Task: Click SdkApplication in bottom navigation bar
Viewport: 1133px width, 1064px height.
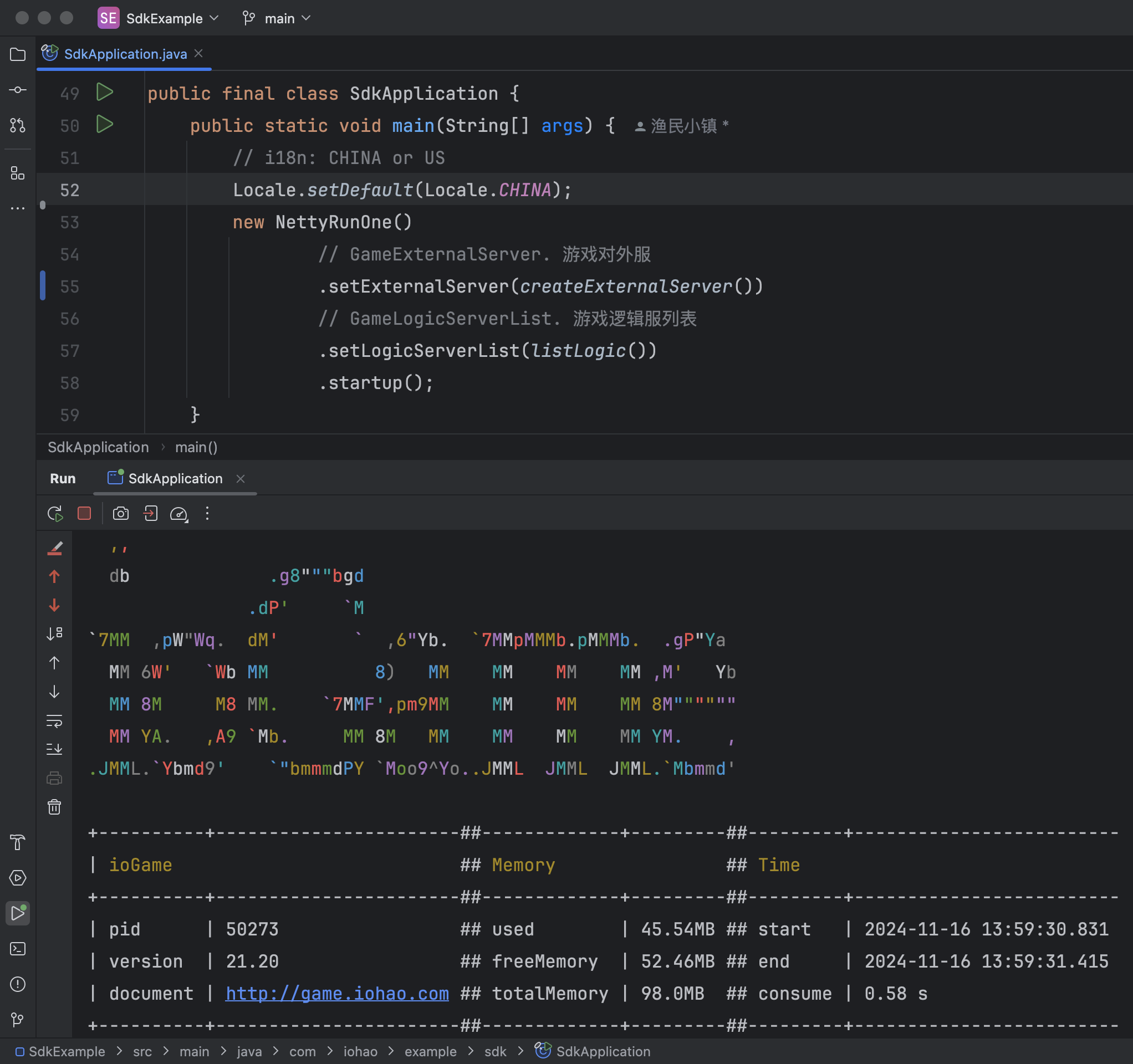Action: 593,1051
